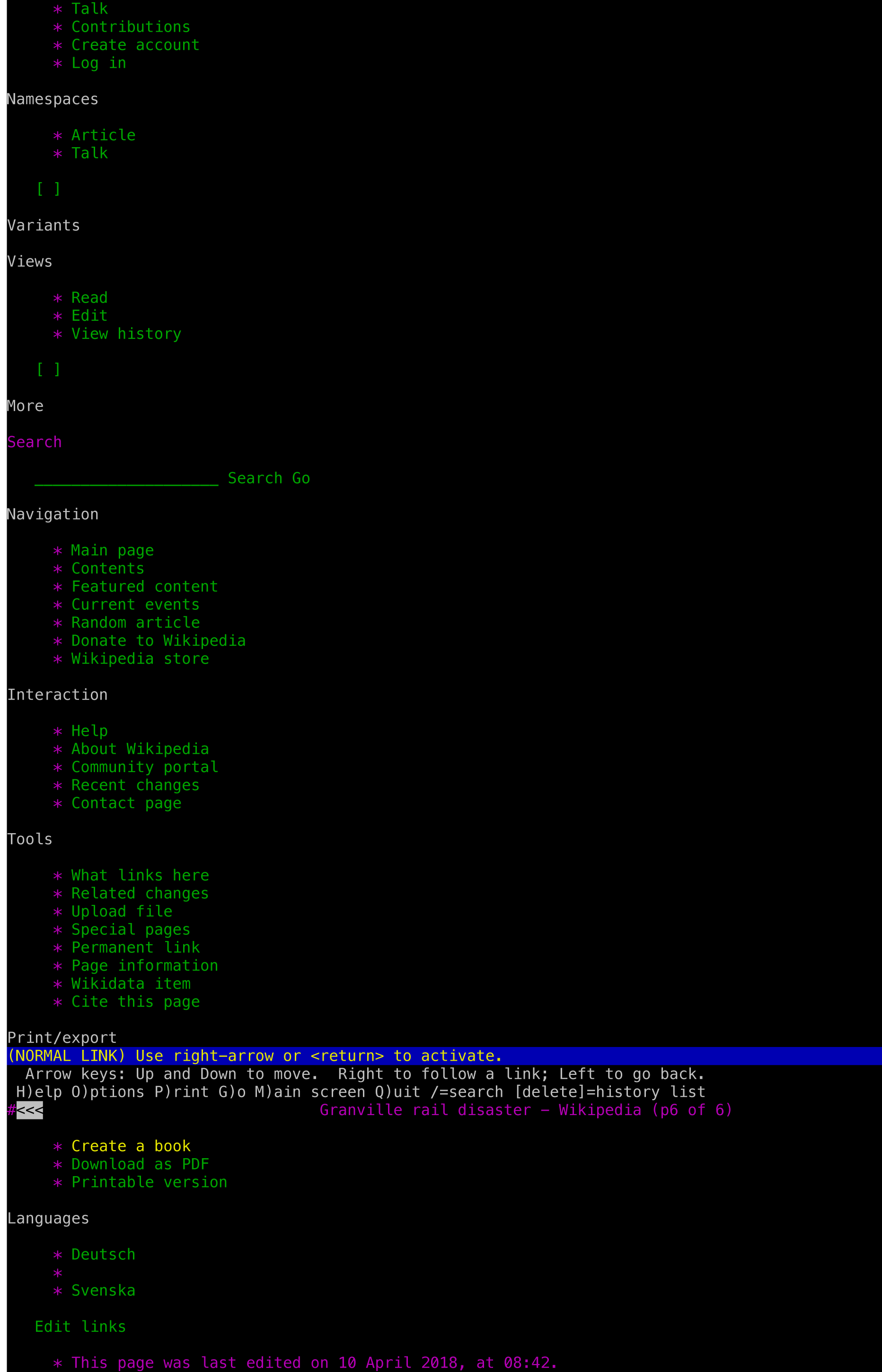Click Q)uit in Lynx command bar

click(397, 1092)
